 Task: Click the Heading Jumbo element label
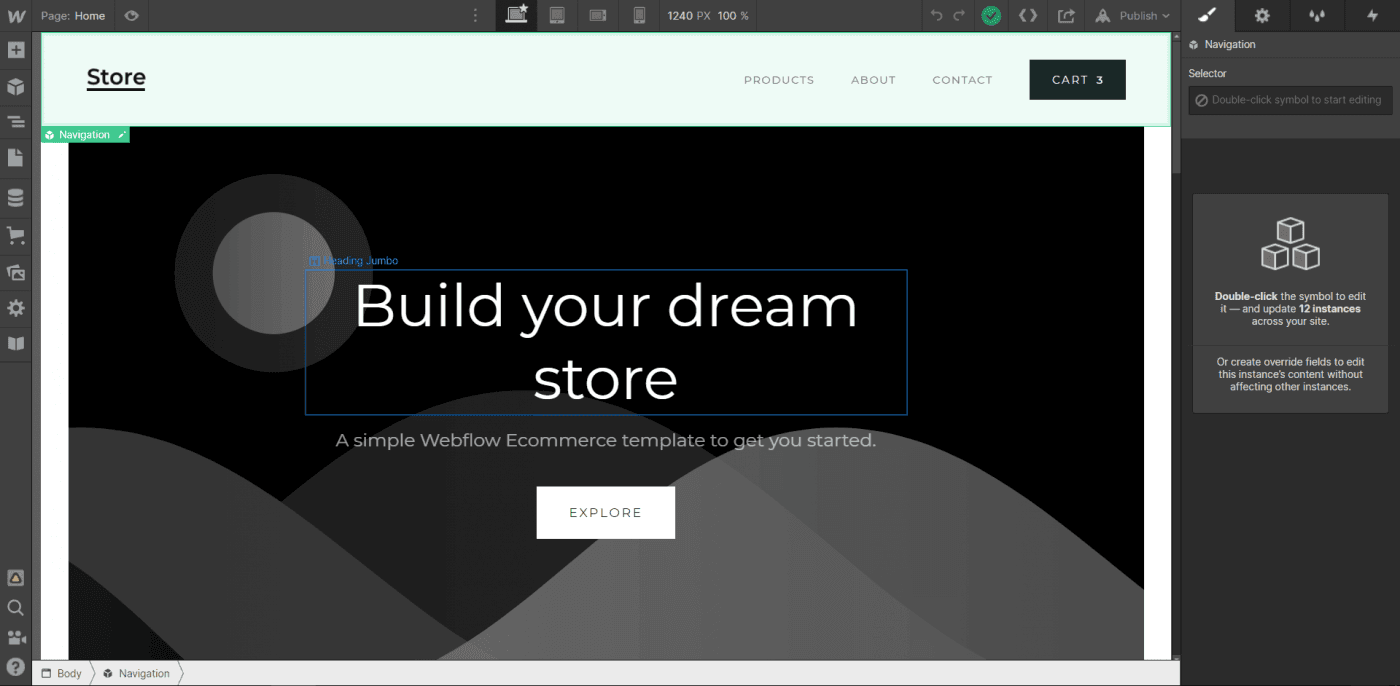pos(354,261)
